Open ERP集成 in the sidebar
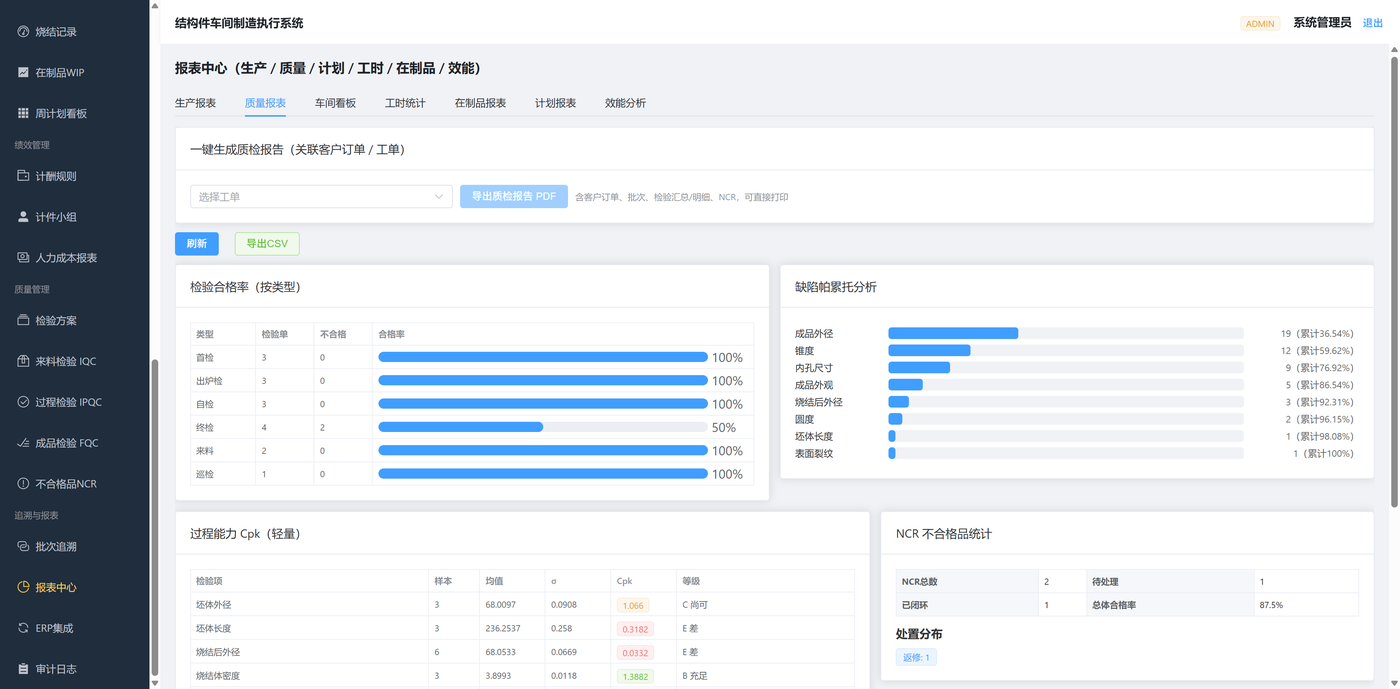The width and height of the screenshot is (1400, 689). coord(75,628)
